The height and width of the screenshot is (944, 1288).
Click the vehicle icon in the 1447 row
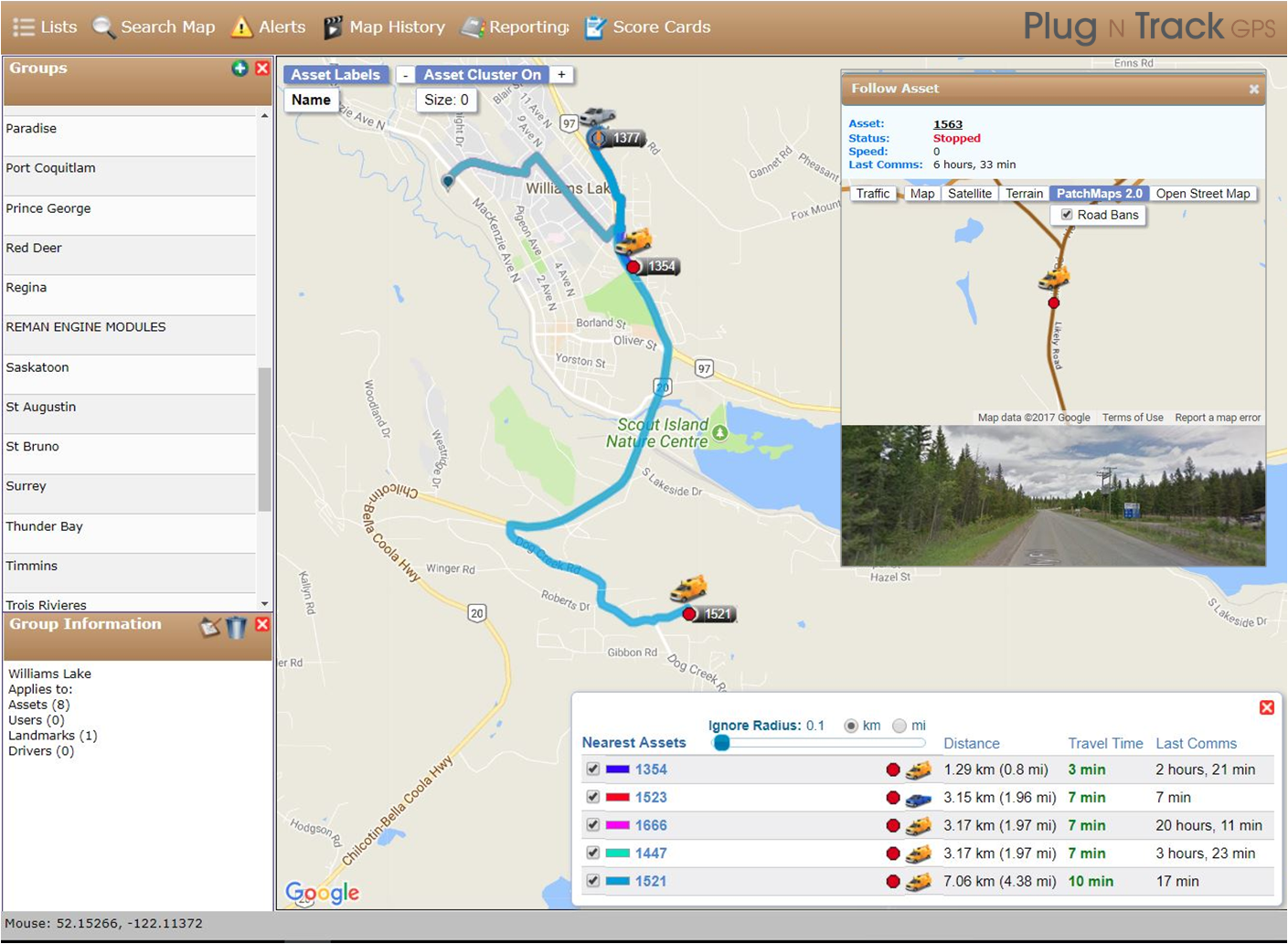pyautogui.click(x=919, y=854)
